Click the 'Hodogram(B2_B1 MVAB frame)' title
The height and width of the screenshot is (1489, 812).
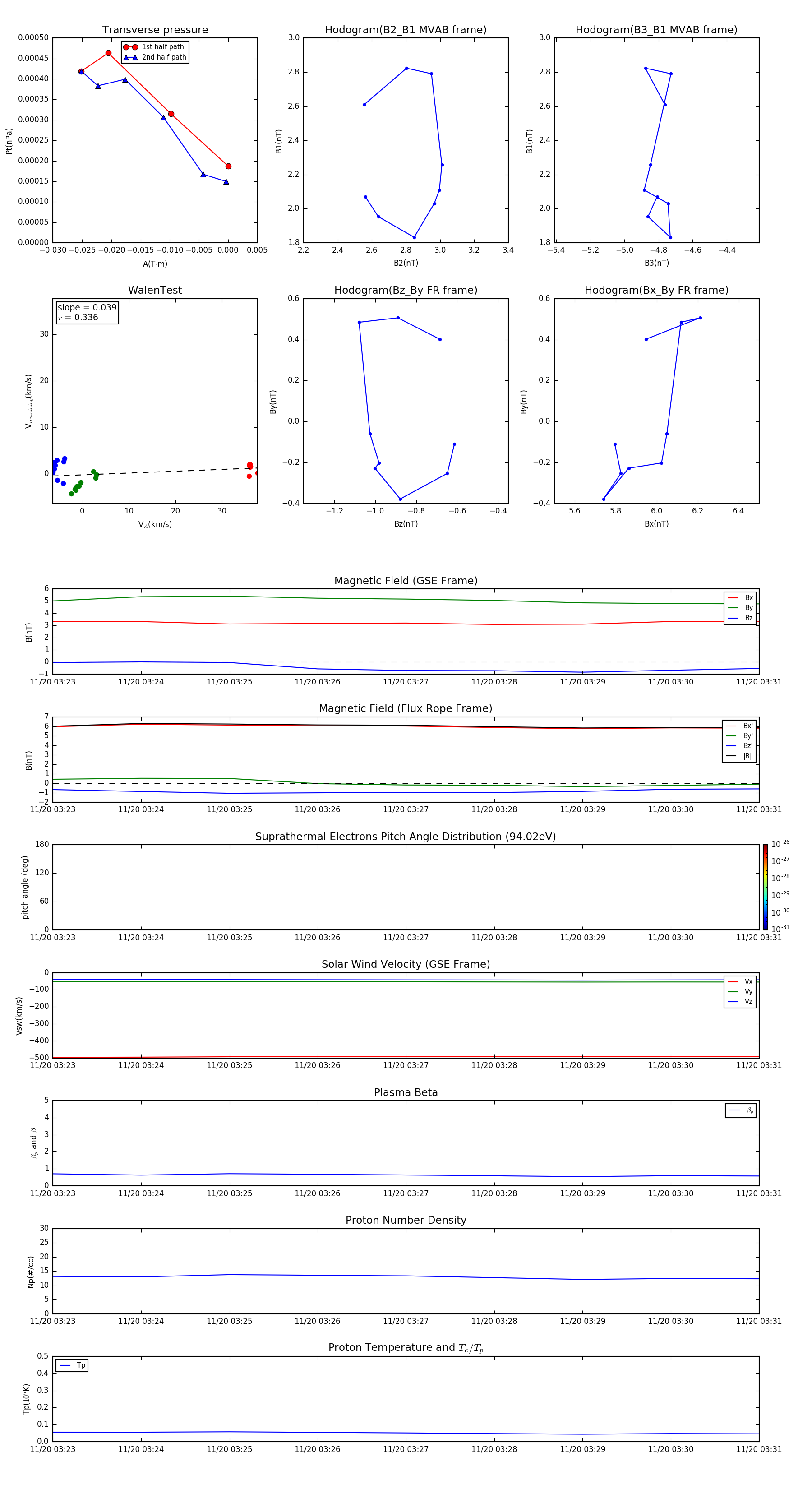point(406,30)
